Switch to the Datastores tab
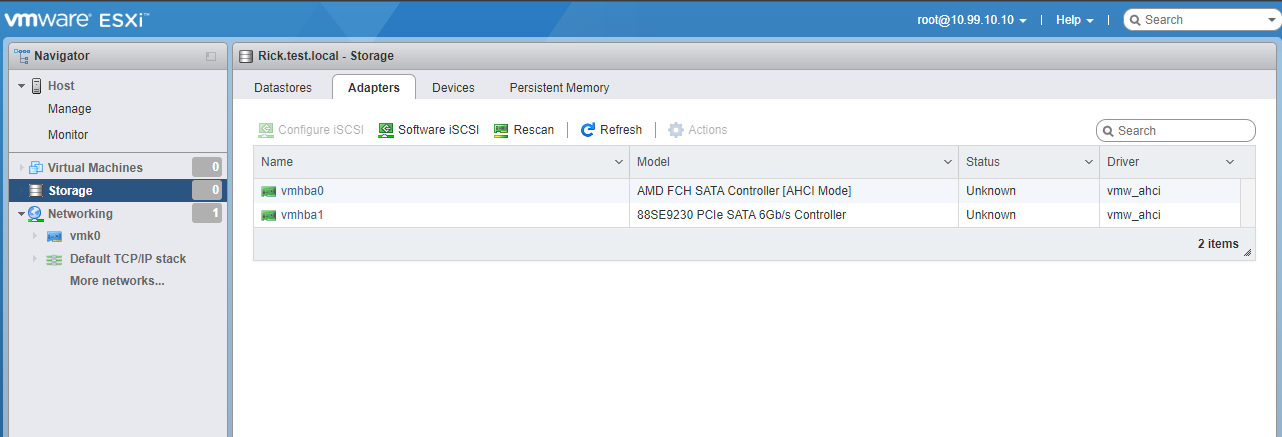1282x437 pixels. click(283, 88)
